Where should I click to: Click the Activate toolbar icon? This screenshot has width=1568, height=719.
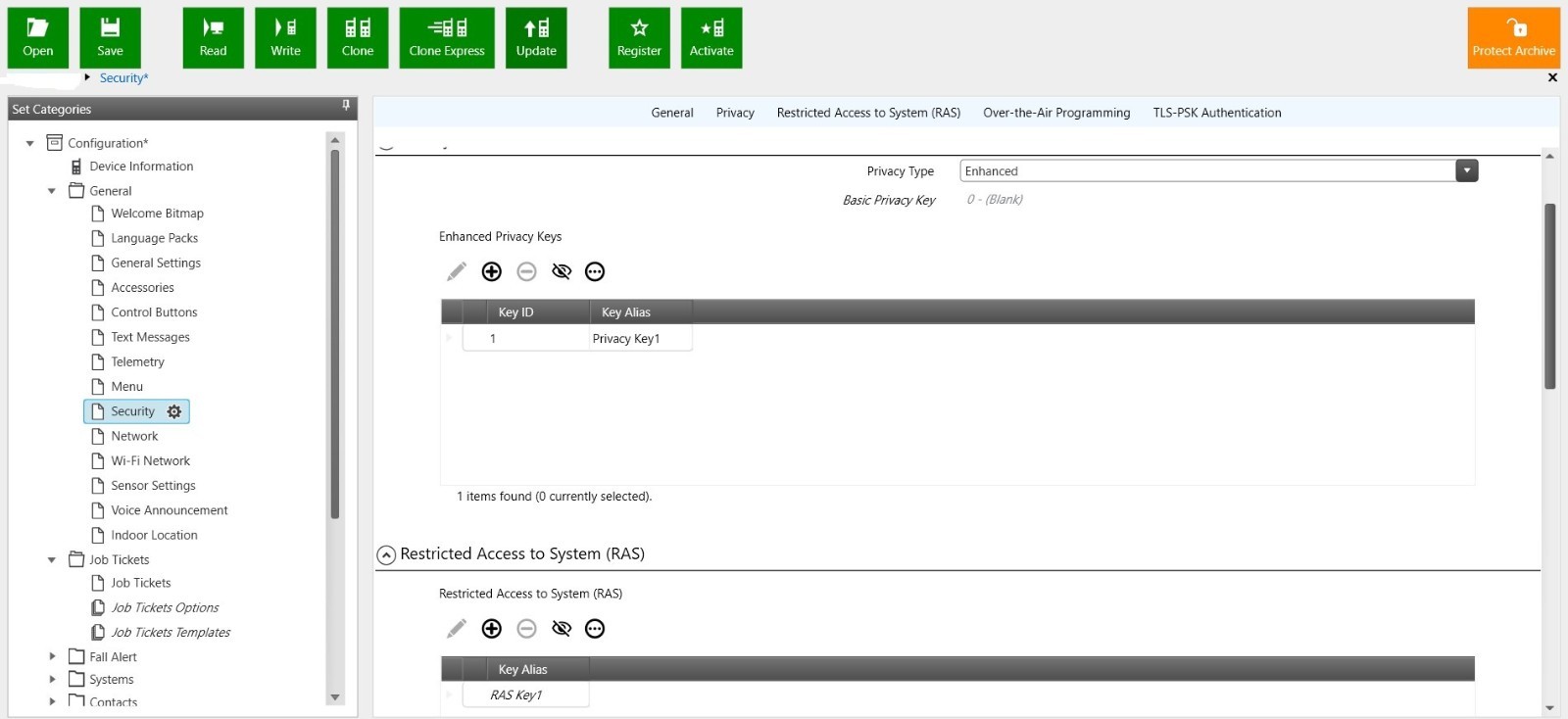[711, 38]
